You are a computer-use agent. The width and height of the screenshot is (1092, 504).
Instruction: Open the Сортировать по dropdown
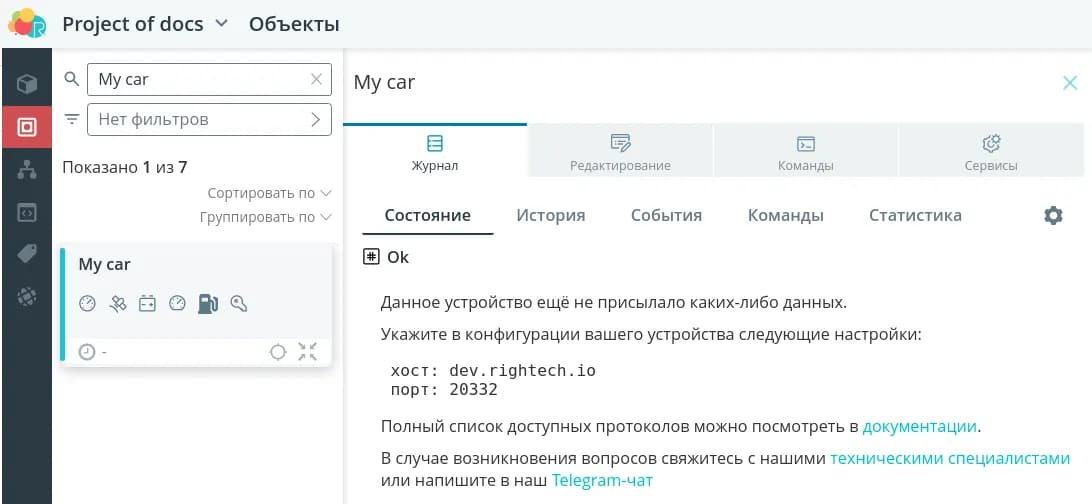pyautogui.click(x=269, y=193)
